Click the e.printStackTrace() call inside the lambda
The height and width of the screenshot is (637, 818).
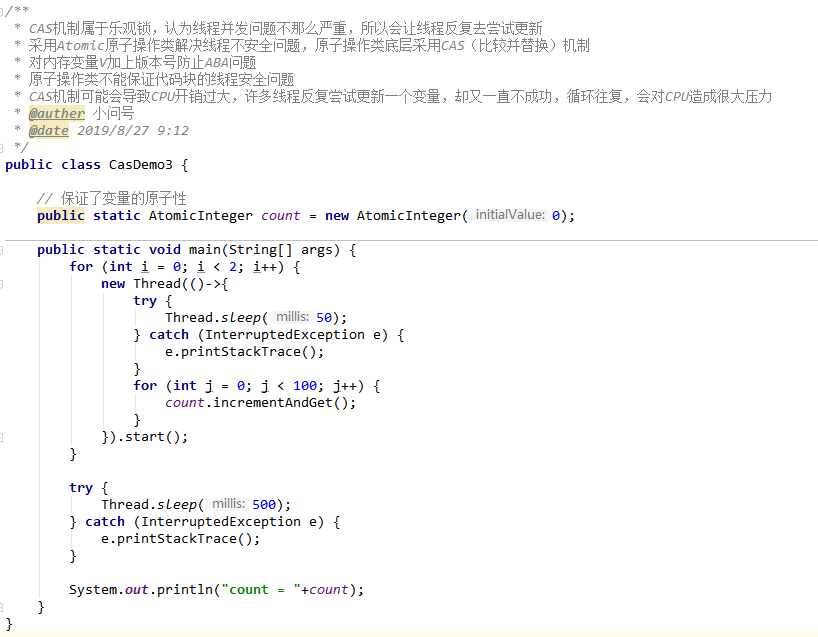(x=244, y=352)
